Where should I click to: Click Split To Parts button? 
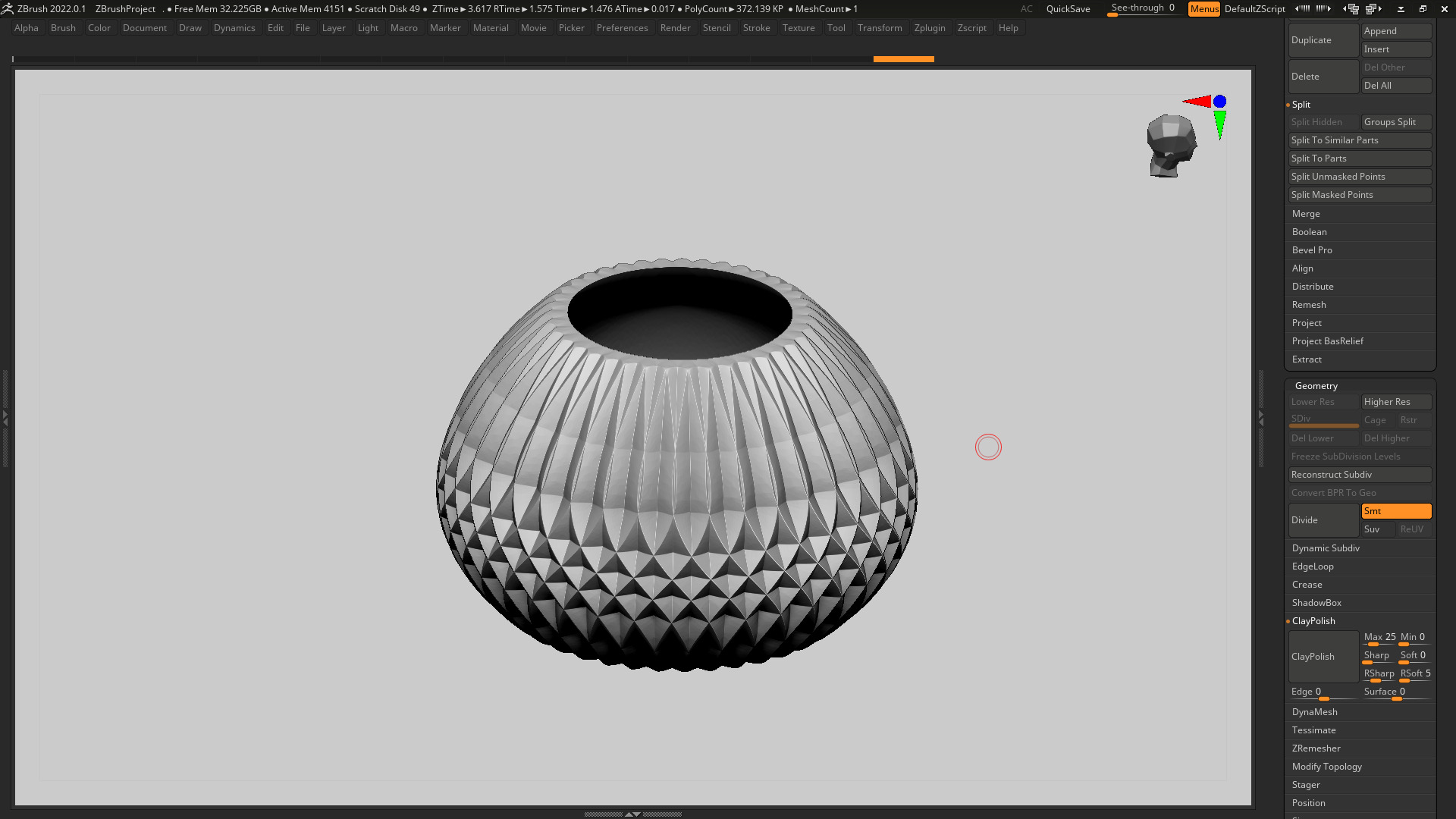(x=1360, y=158)
